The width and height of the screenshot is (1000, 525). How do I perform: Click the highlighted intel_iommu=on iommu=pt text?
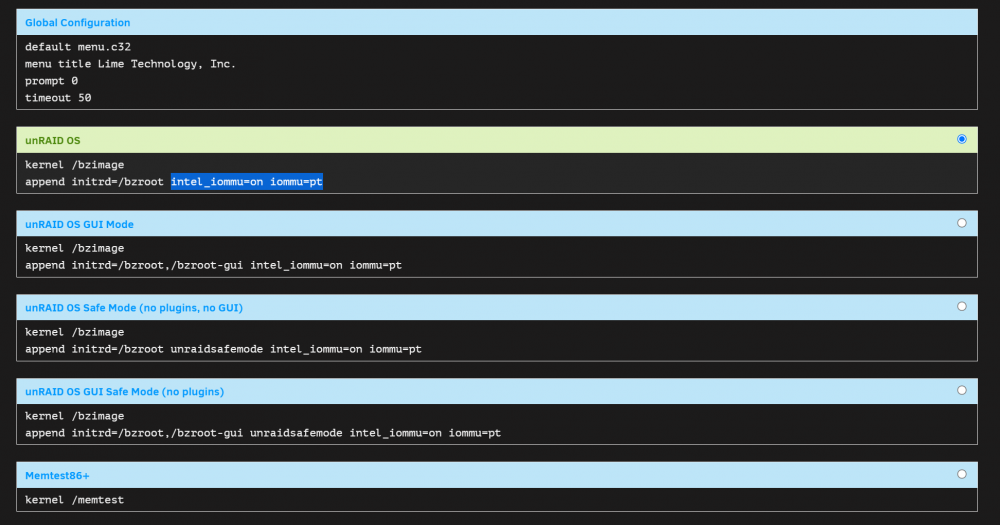[x=247, y=182]
